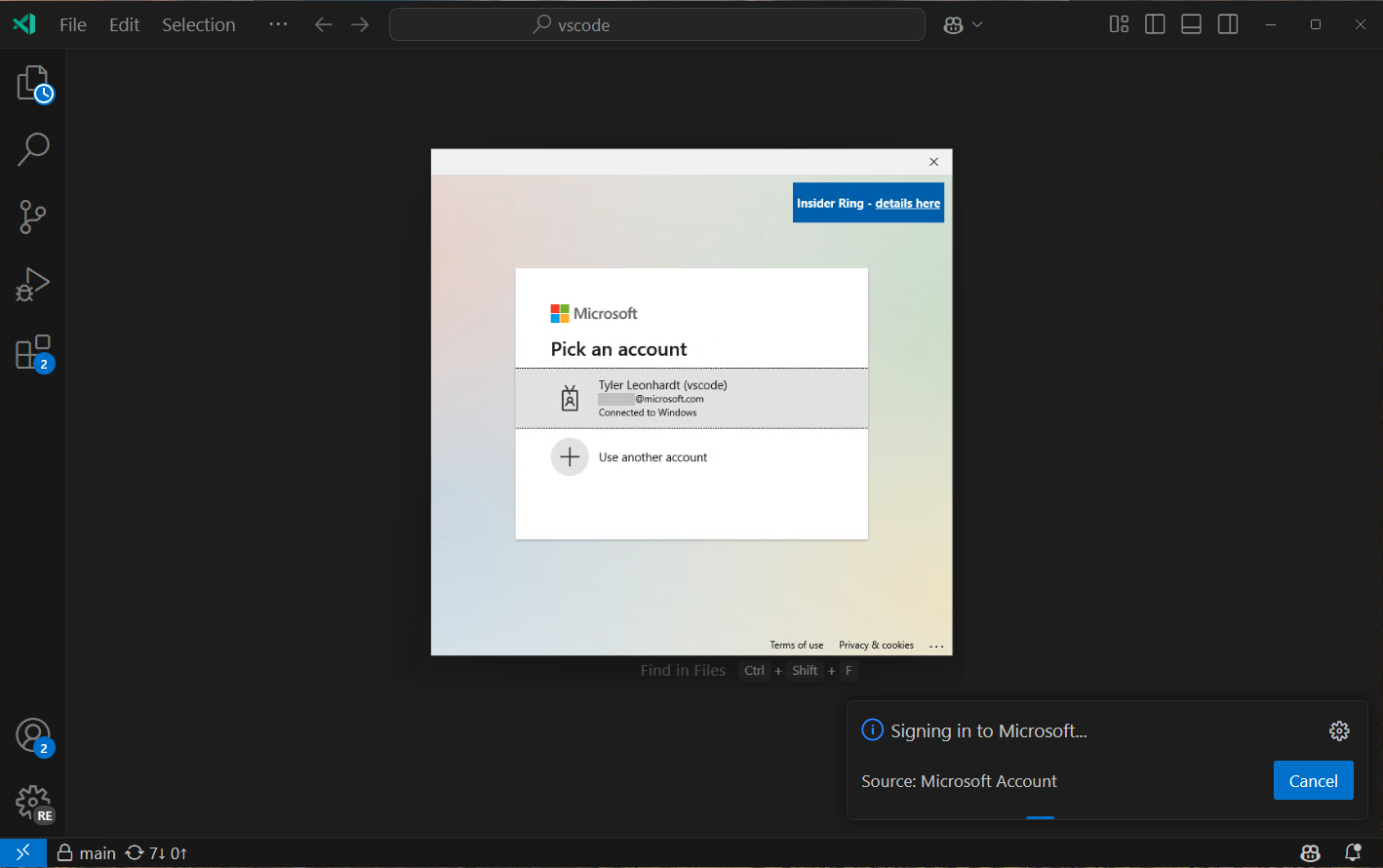Viewport: 1383px width, 868px height.
Task: Cancel the Microsoft Account sign-in
Action: coord(1313,780)
